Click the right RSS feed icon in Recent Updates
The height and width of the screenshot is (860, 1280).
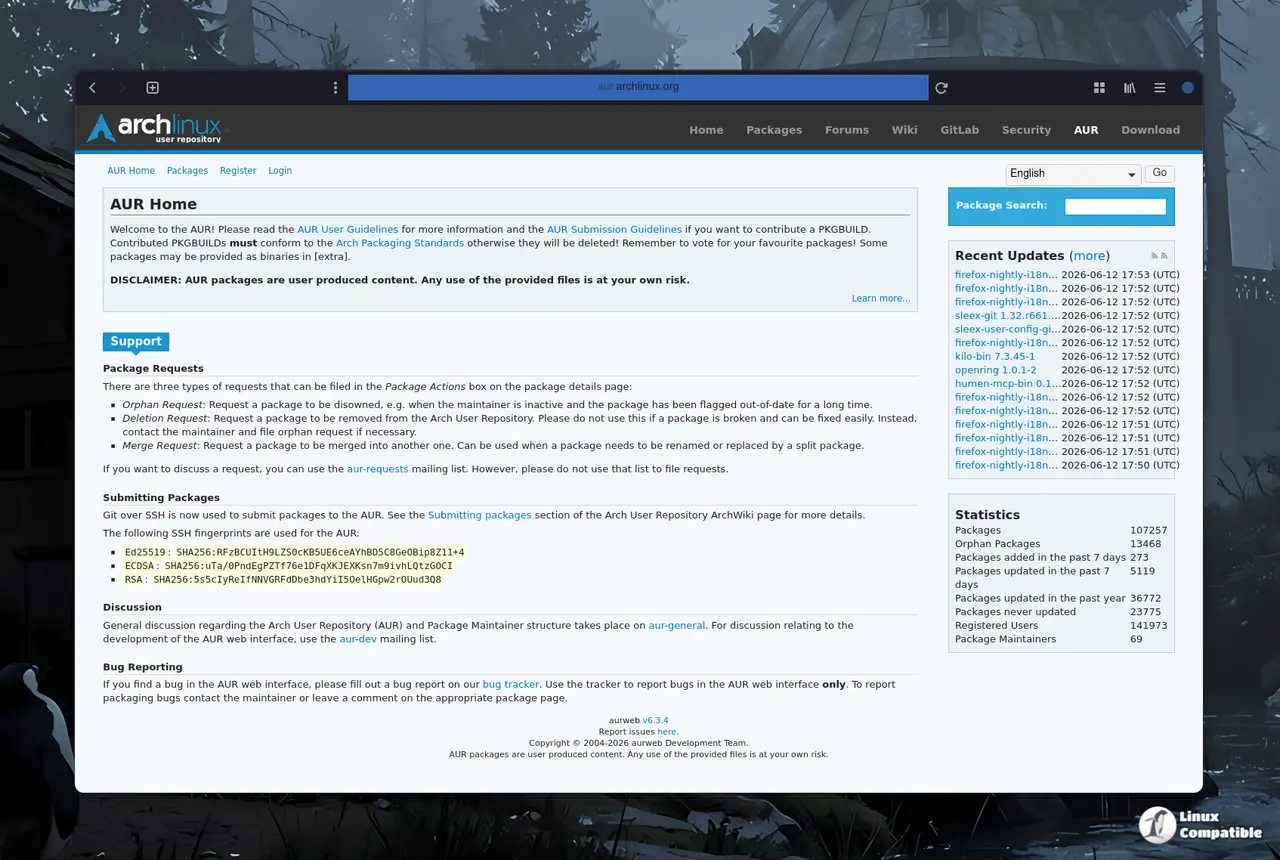1164,256
